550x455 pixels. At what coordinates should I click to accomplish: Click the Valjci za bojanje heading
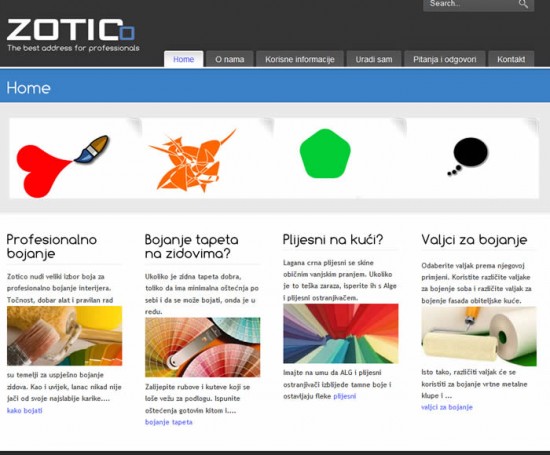(474, 240)
